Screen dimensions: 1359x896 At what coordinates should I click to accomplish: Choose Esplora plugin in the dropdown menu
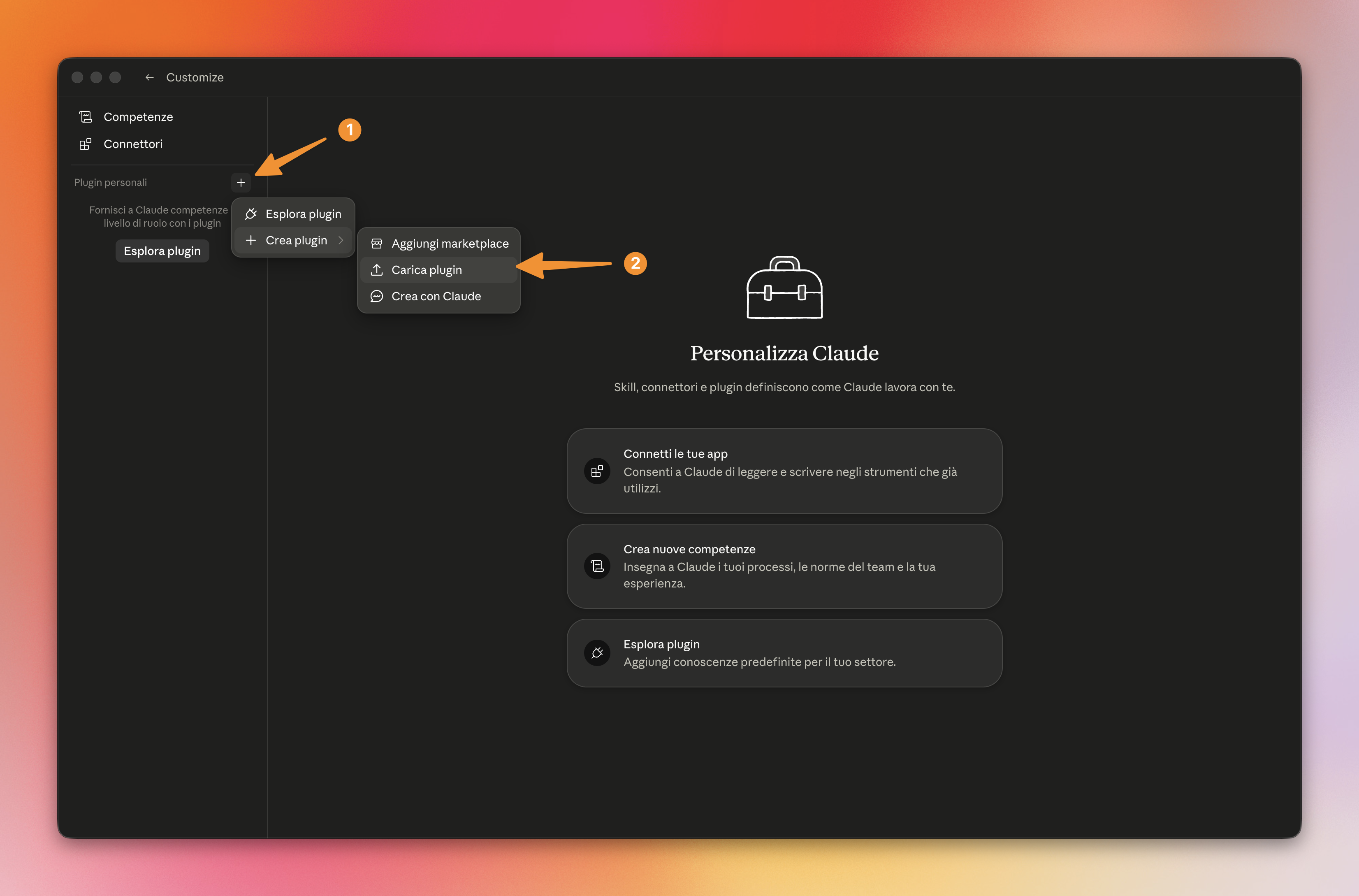pos(293,214)
